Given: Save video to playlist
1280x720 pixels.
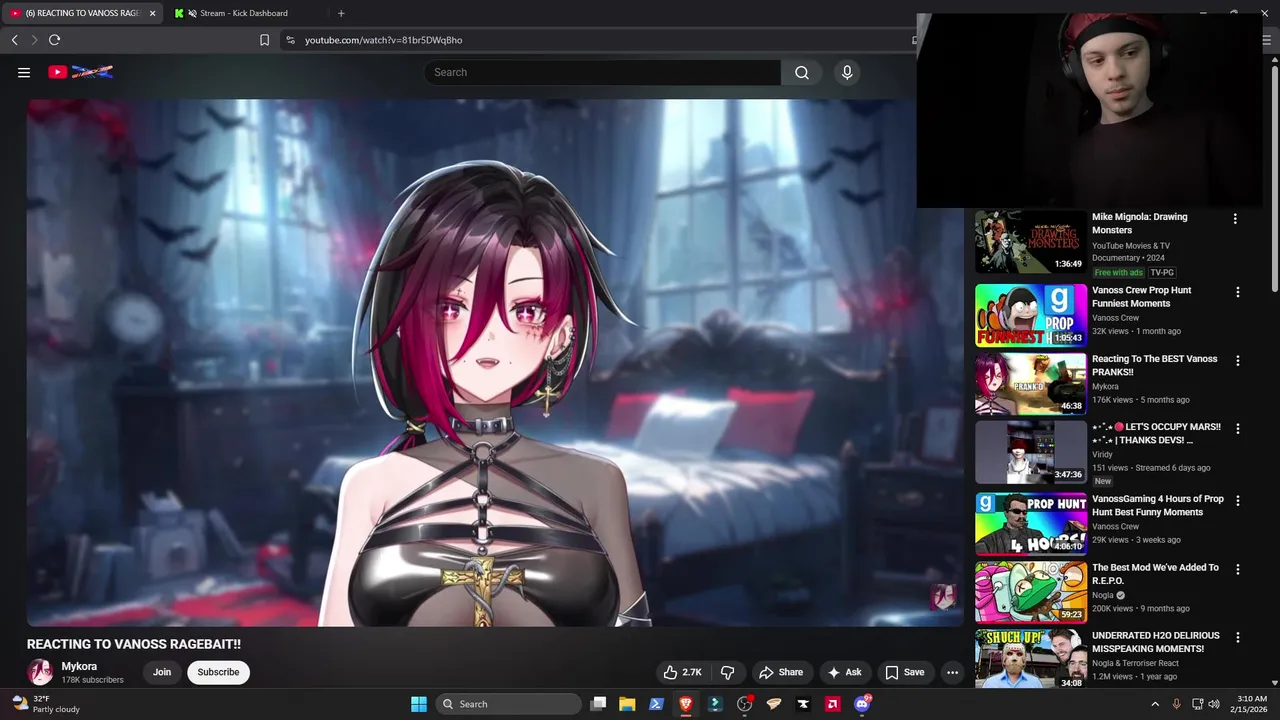Looking at the screenshot, I should pyautogui.click(x=904, y=672).
